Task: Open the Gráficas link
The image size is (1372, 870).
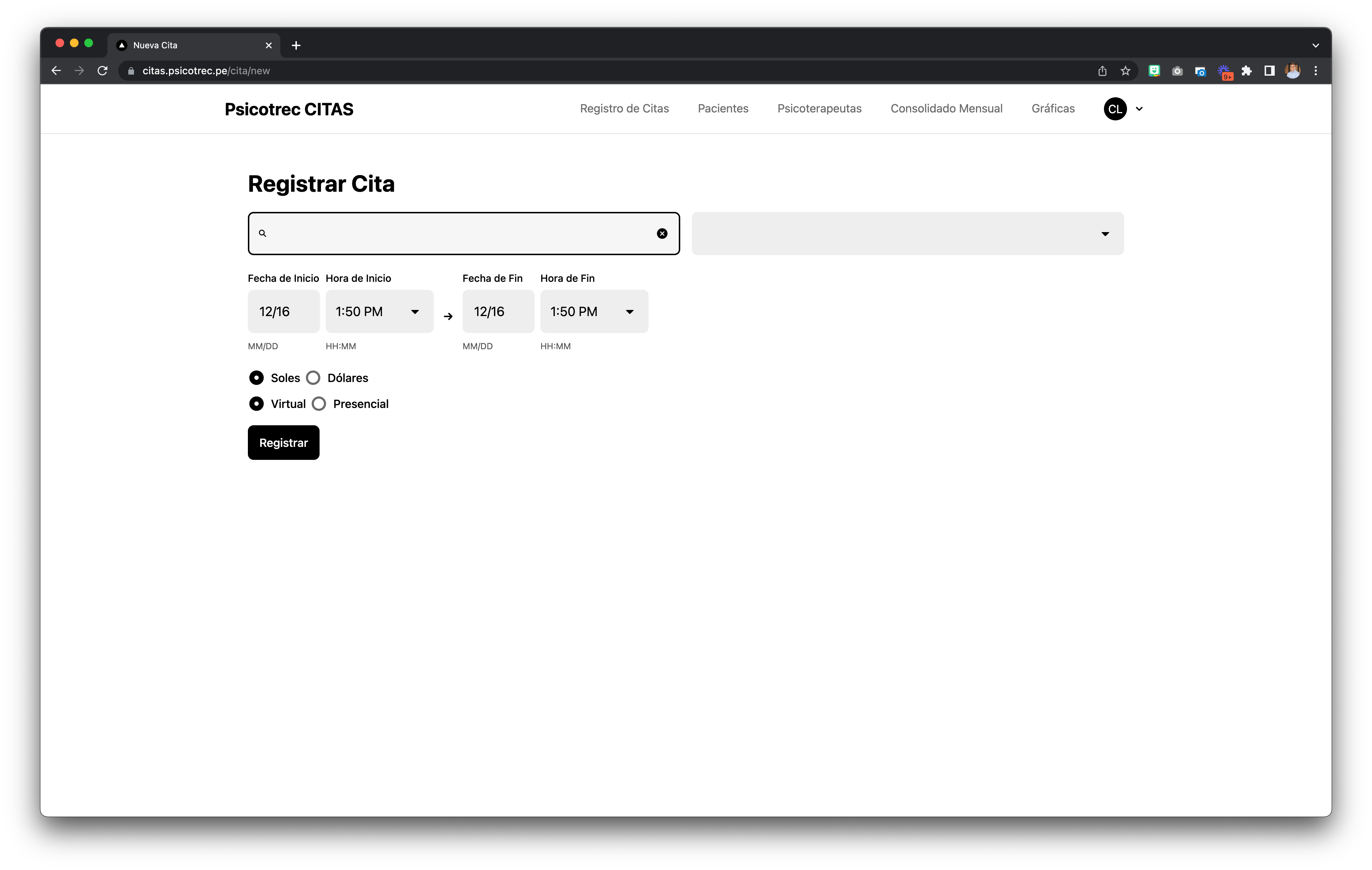Action: pyautogui.click(x=1052, y=108)
